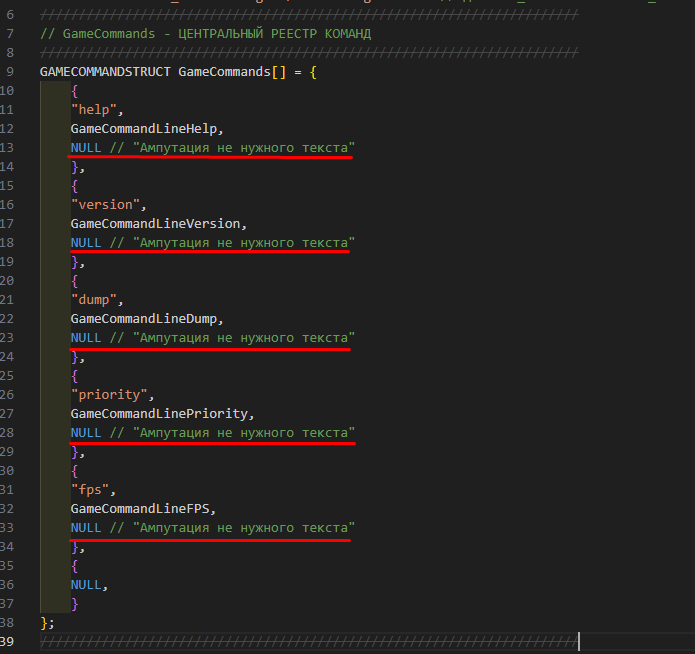Image resolution: width=695 pixels, height=654 pixels.
Task: Click the NULL keyword on line 13
Action: (x=86, y=148)
